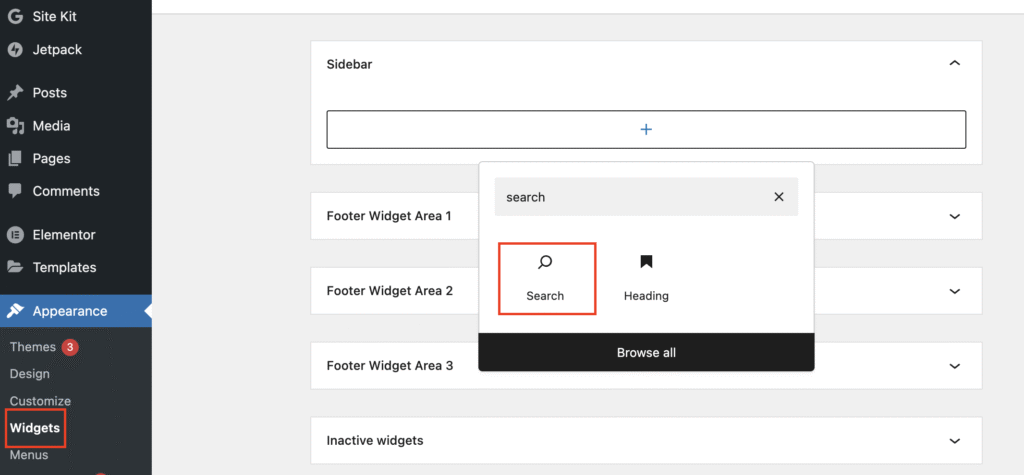
Task: Open Widgets under Appearance menu
Action: [35, 428]
